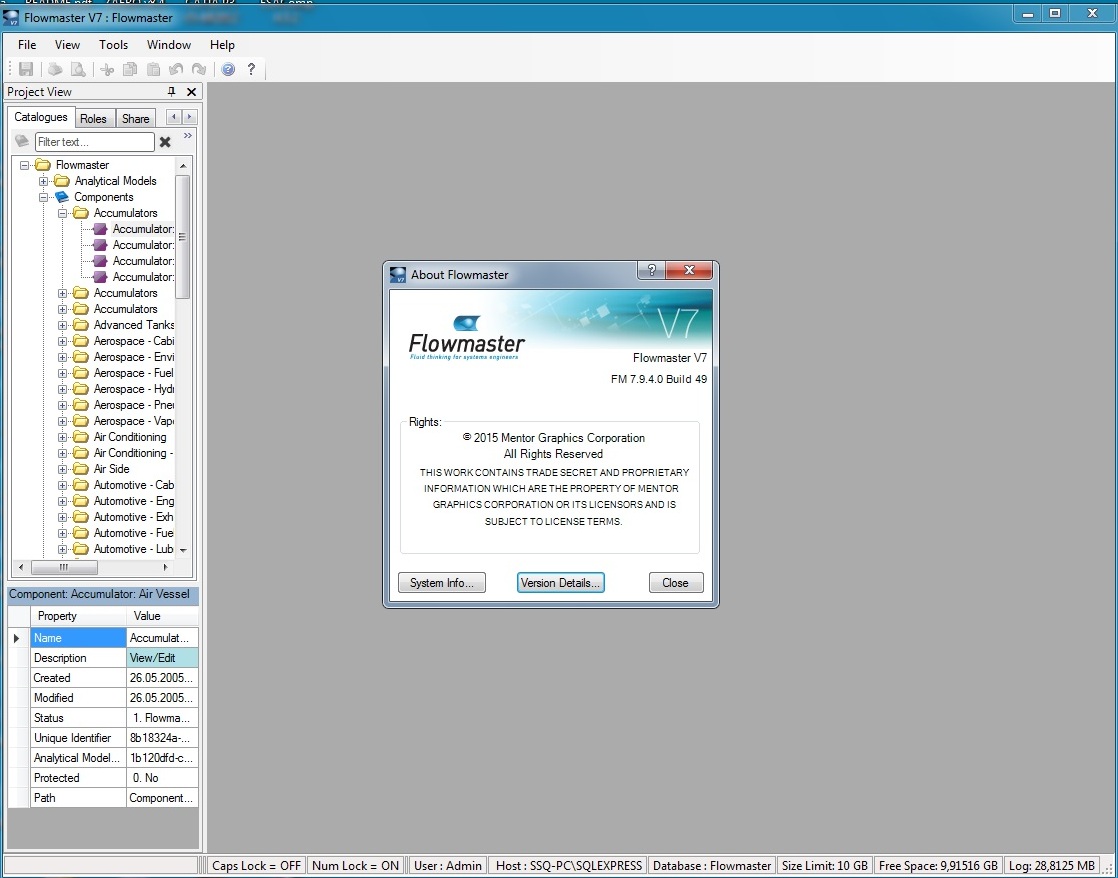Click the Analytical Models folder icon
Image resolution: width=1118 pixels, height=878 pixels.
click(x=62, y=181)
